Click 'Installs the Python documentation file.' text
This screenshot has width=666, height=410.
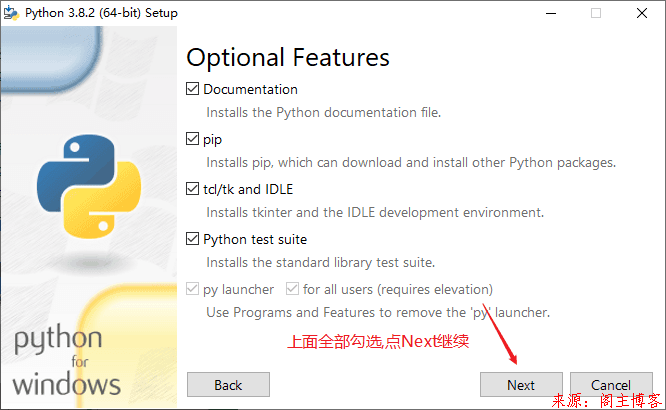[324, 113]
